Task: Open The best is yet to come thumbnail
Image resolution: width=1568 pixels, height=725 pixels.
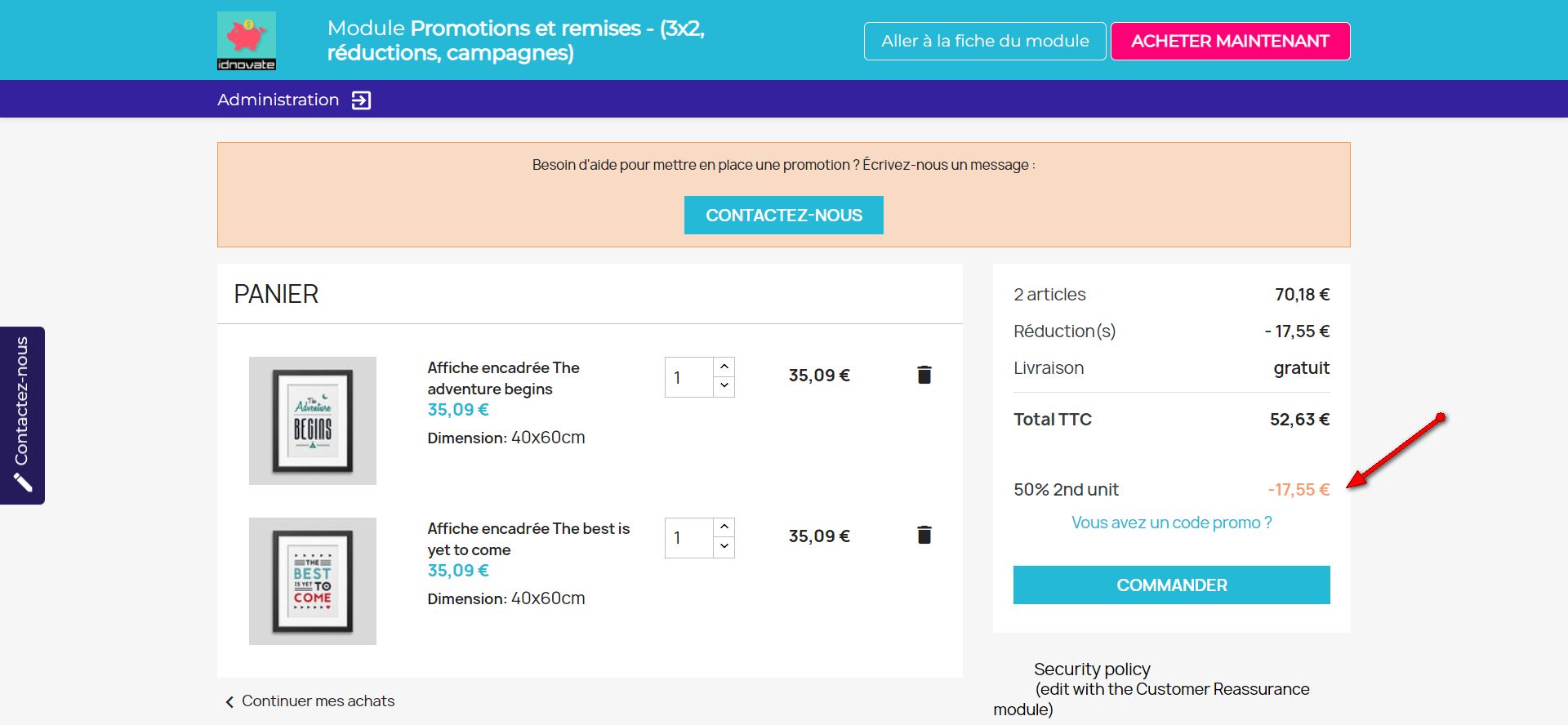Action: (x=313, y=581)
